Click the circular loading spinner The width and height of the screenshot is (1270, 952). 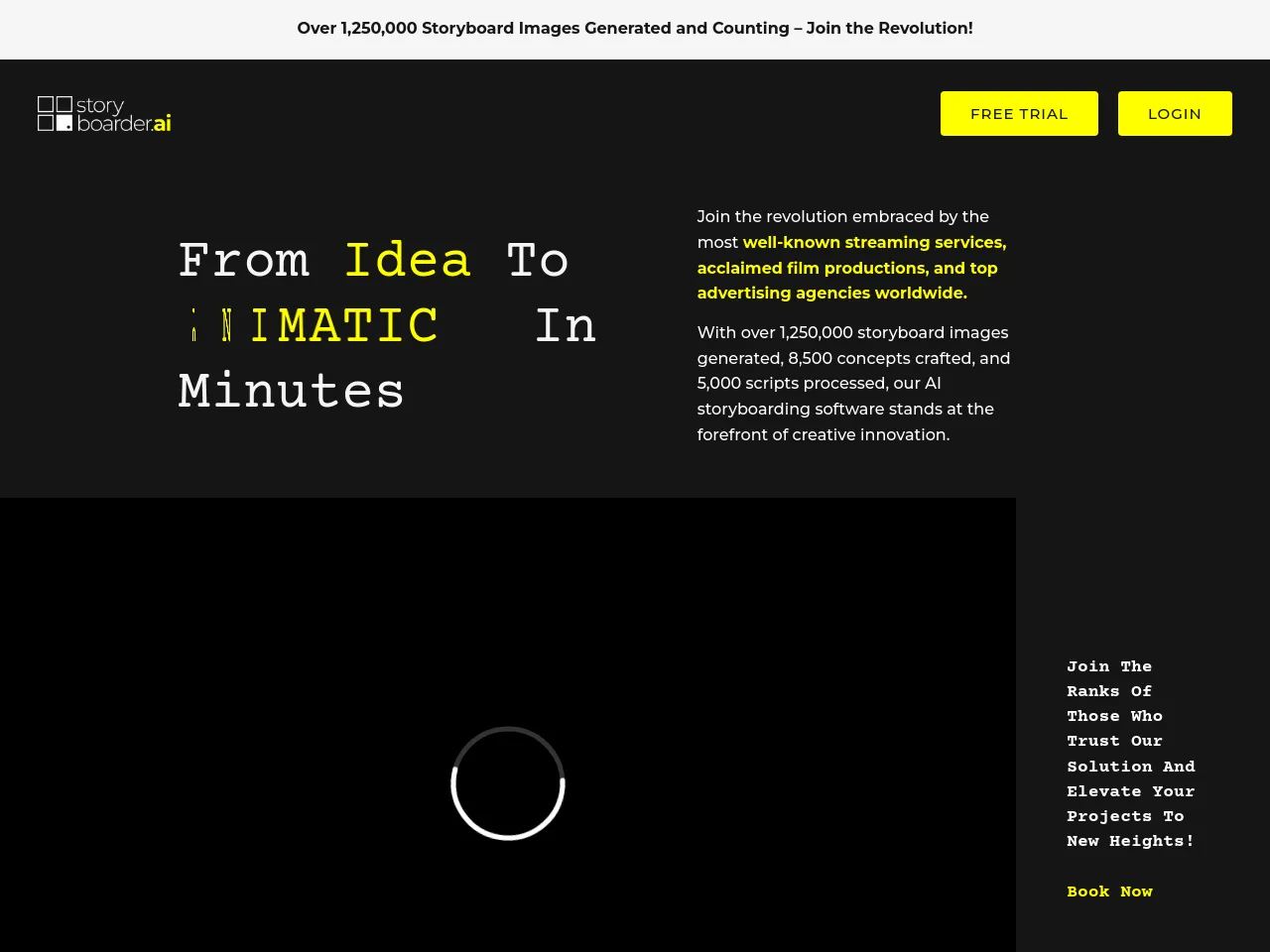coord(508,783)
